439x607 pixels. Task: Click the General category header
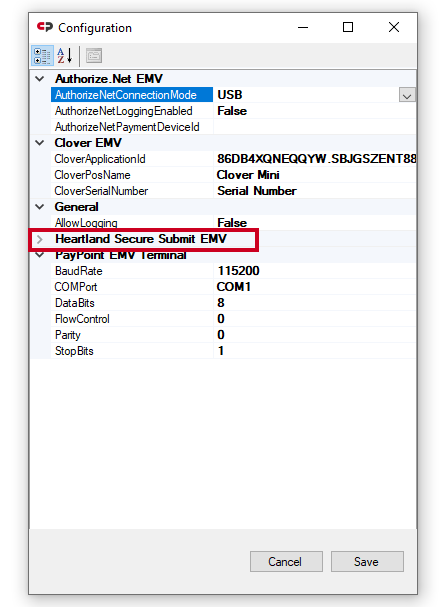pyautogui.click(x=76, y=207)
